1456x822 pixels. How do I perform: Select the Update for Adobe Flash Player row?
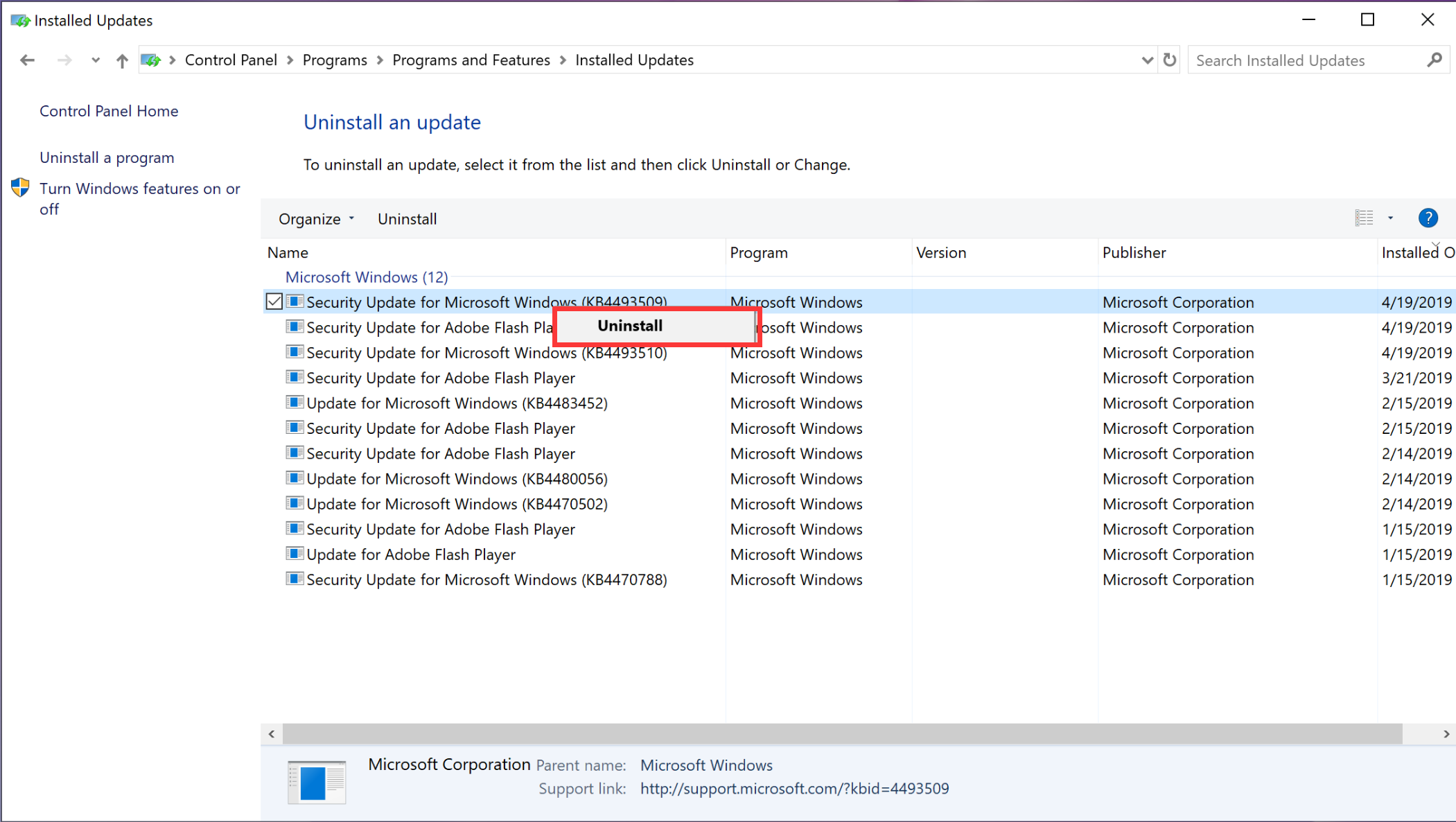(x=411, y=554)
